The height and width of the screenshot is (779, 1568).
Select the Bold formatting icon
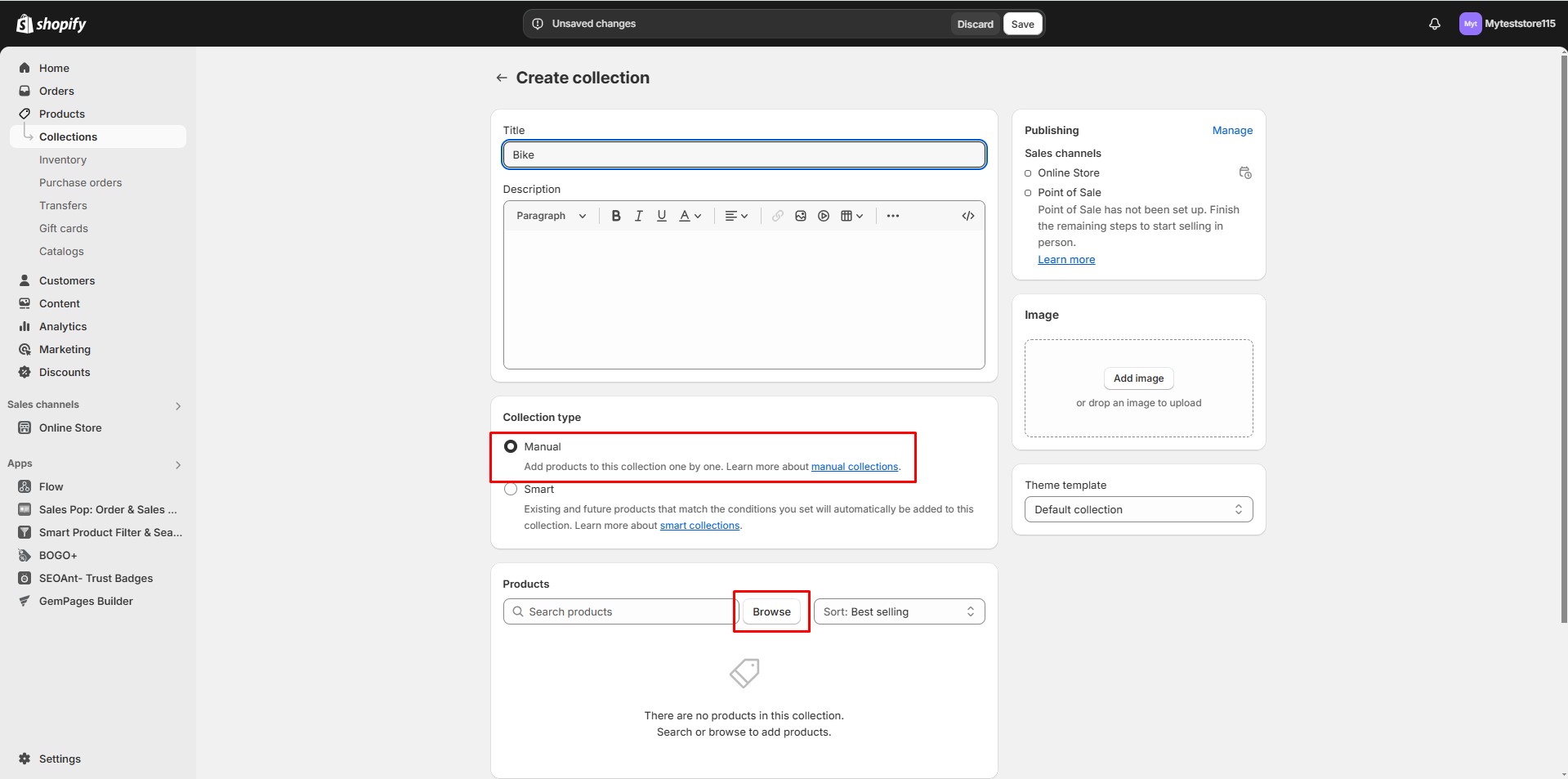point(614,215)
